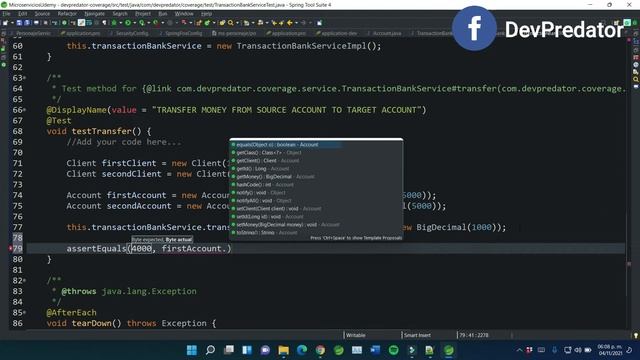Collapse the annotation fold at line 66

point(25,110)
